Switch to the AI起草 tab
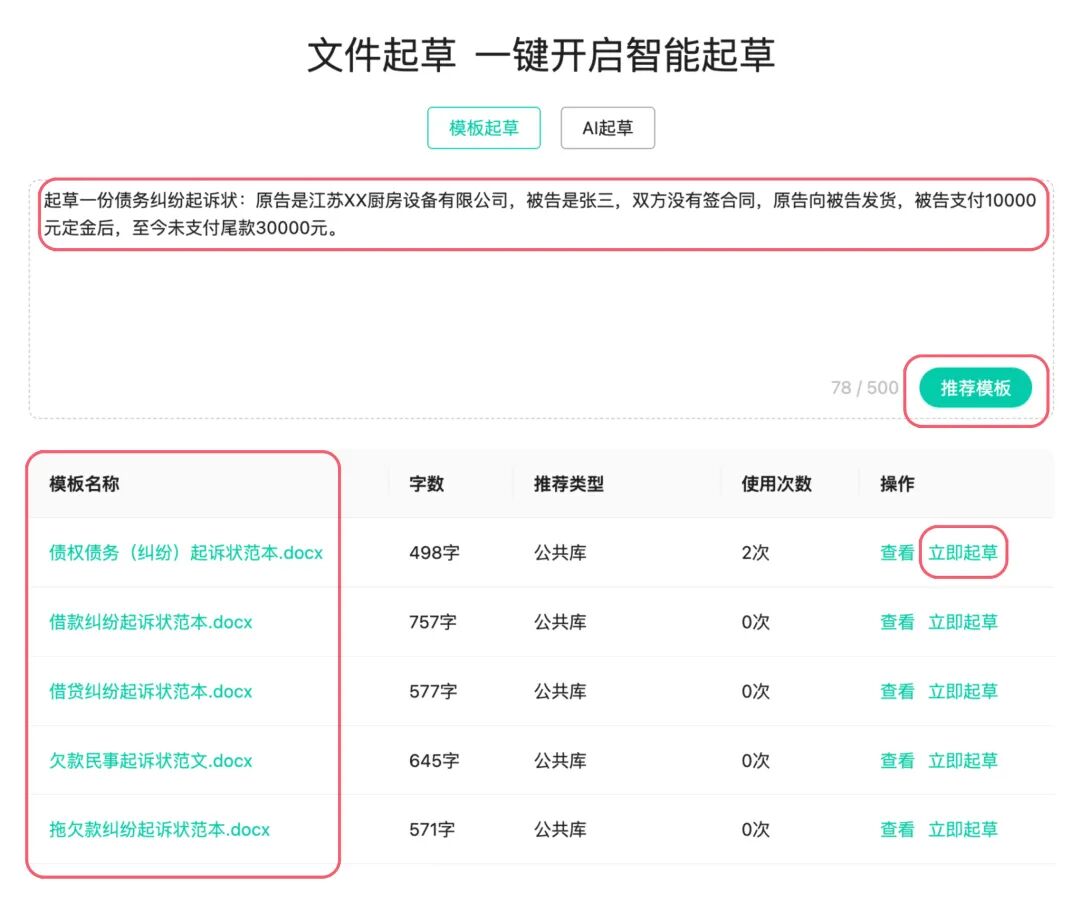1080x900 pixels. tap(607, 127)
